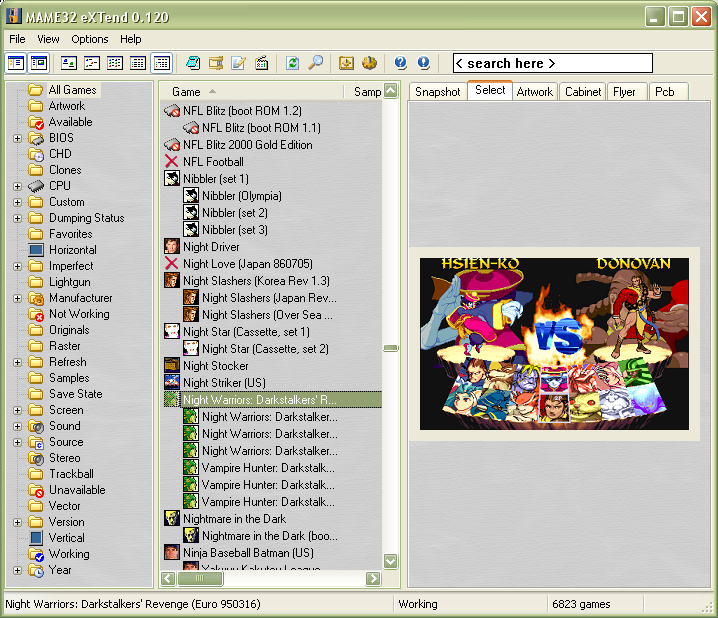Screen dimensions: 718x618
Task: Select the NFL Football game entry
Action: point(212,162)
